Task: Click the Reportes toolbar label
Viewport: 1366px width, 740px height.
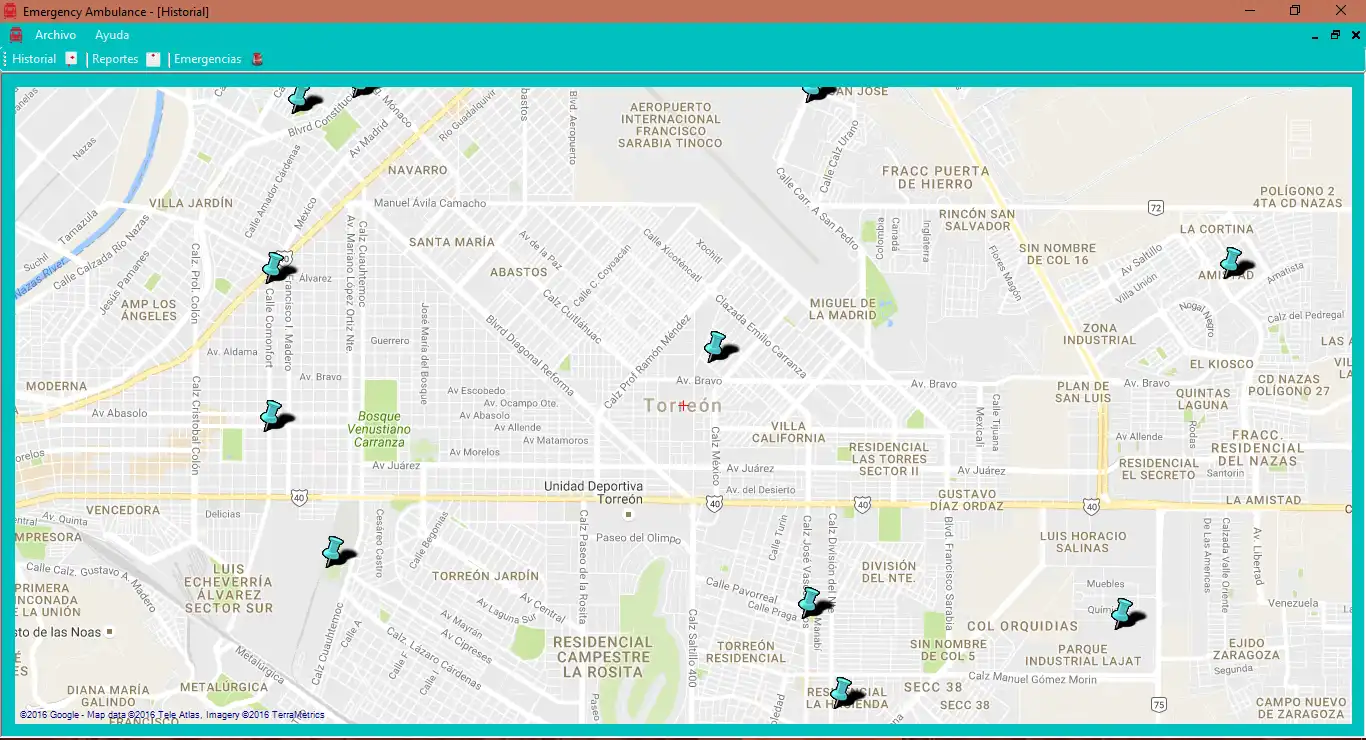Action: tap(115, 59)
